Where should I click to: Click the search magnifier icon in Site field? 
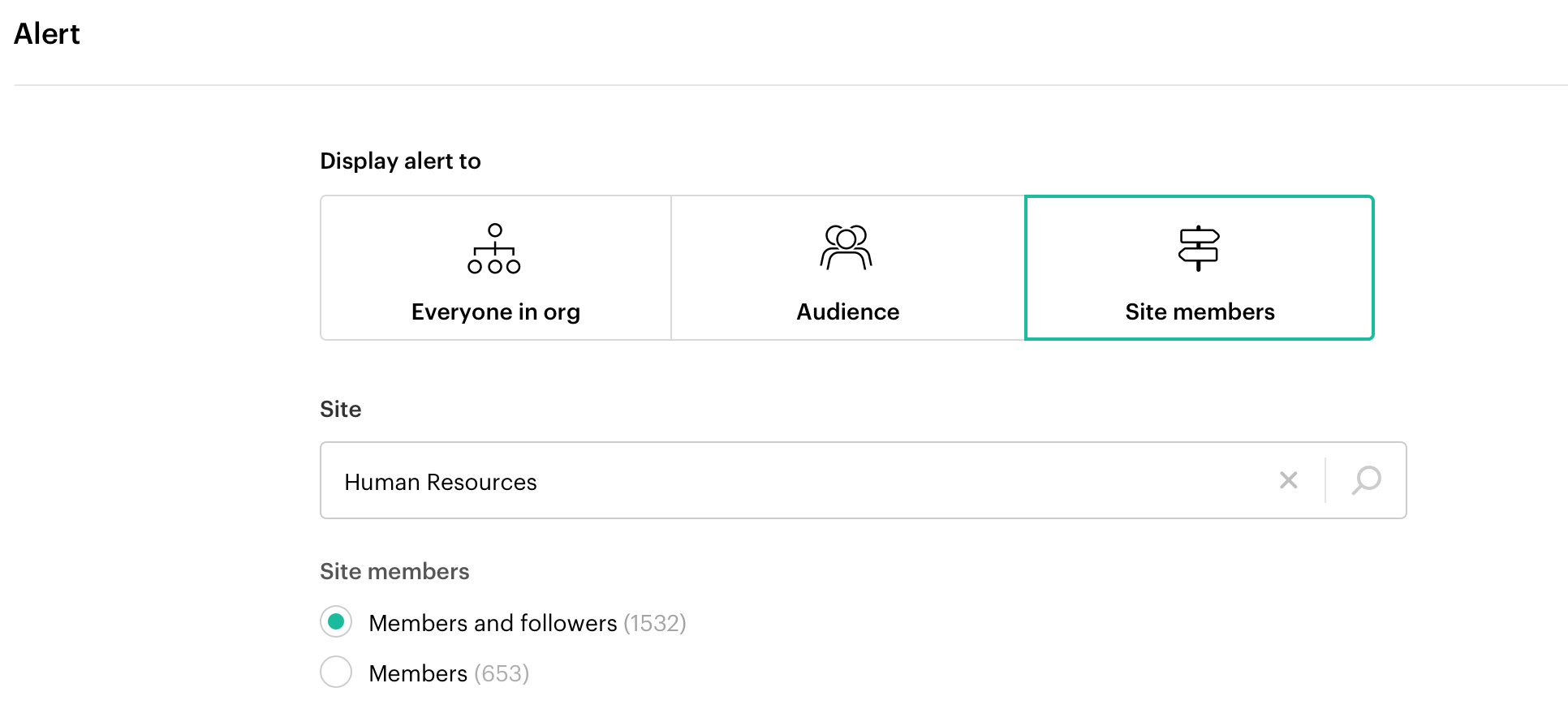[x=1366, y=480]
